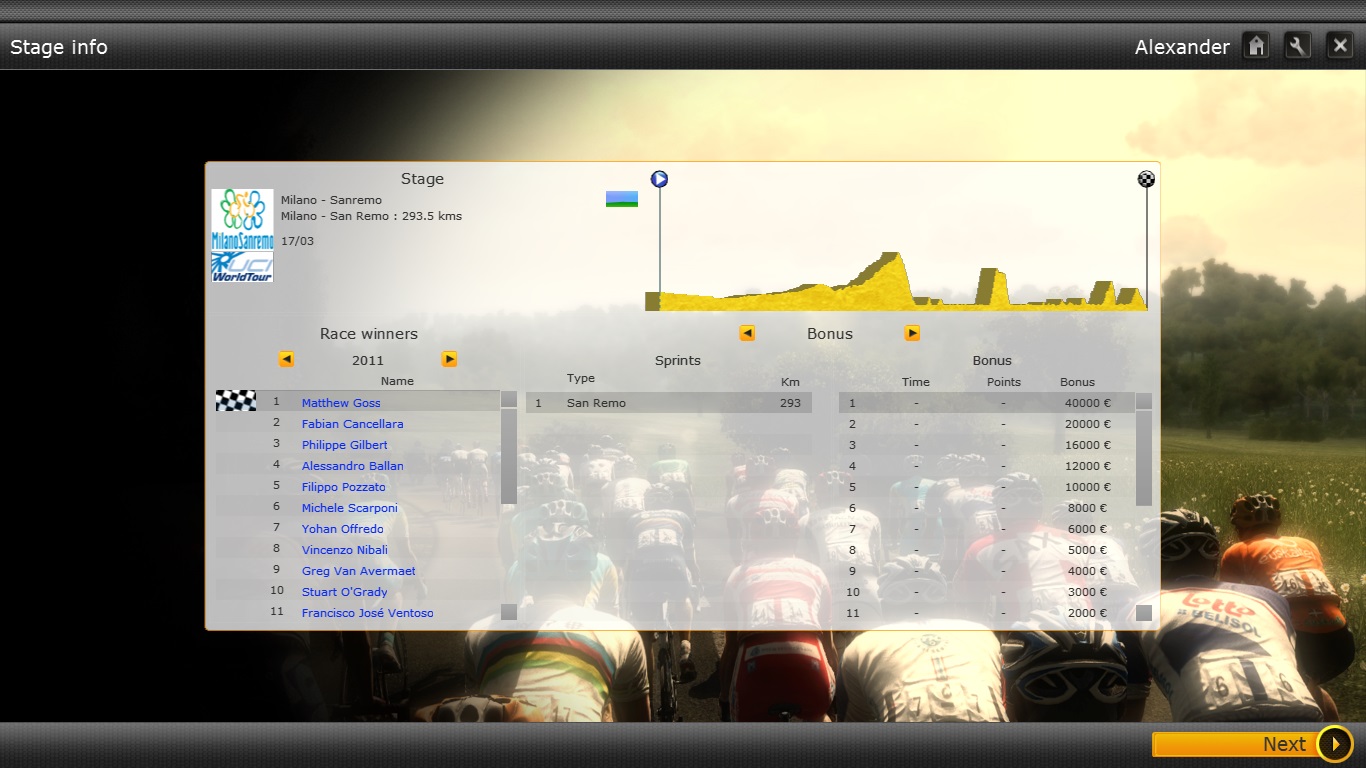Open settings via the wrench icon
This screenshot has height=768, width=1366.
pyautogui.click(x=1297, y=46)
